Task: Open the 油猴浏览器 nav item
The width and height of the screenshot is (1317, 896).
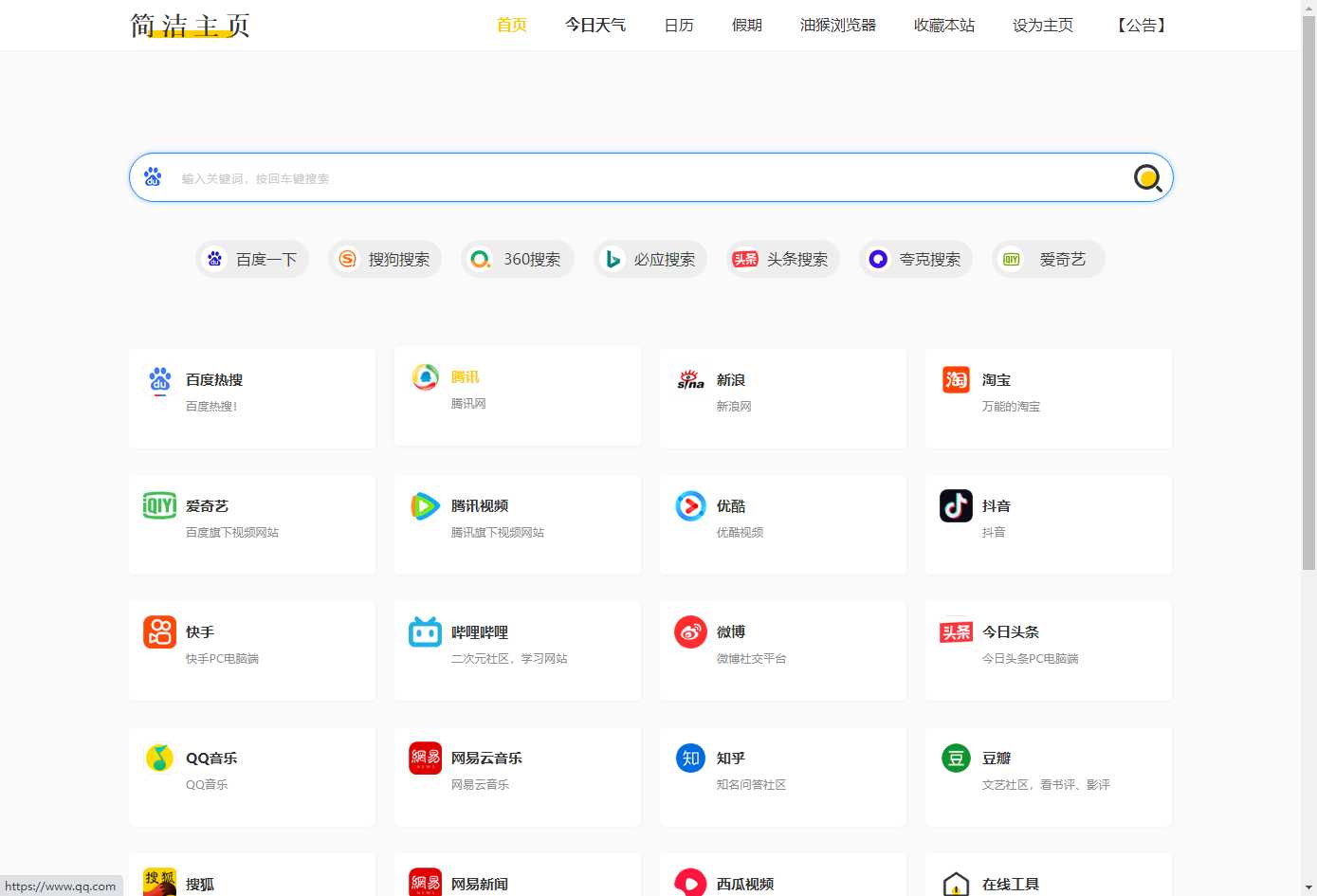Action: (838, 25)
